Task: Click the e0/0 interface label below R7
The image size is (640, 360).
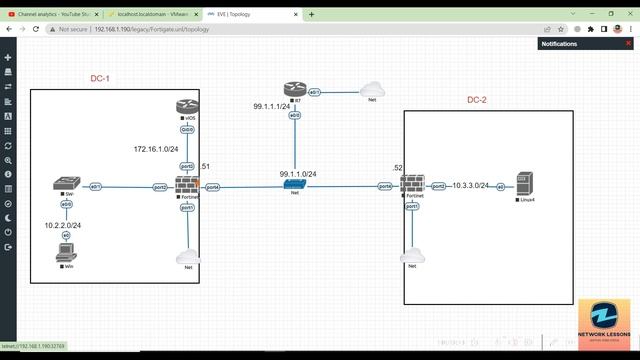Action: click(x=295, y=116)
